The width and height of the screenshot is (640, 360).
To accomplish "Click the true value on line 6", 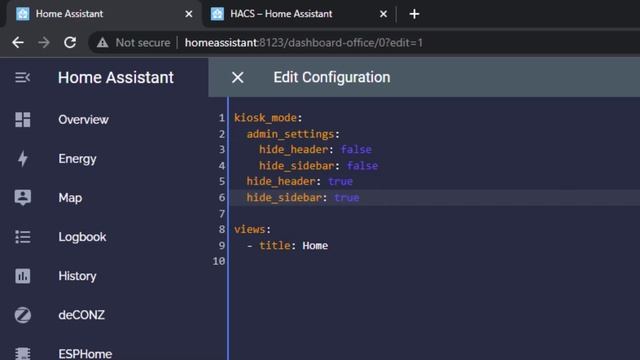I will click(x=347, y=198).
